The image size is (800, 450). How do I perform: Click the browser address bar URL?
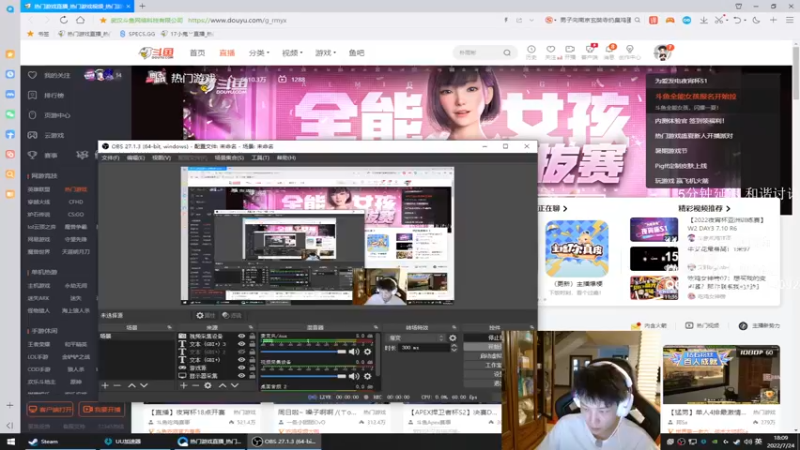[237, 20]
